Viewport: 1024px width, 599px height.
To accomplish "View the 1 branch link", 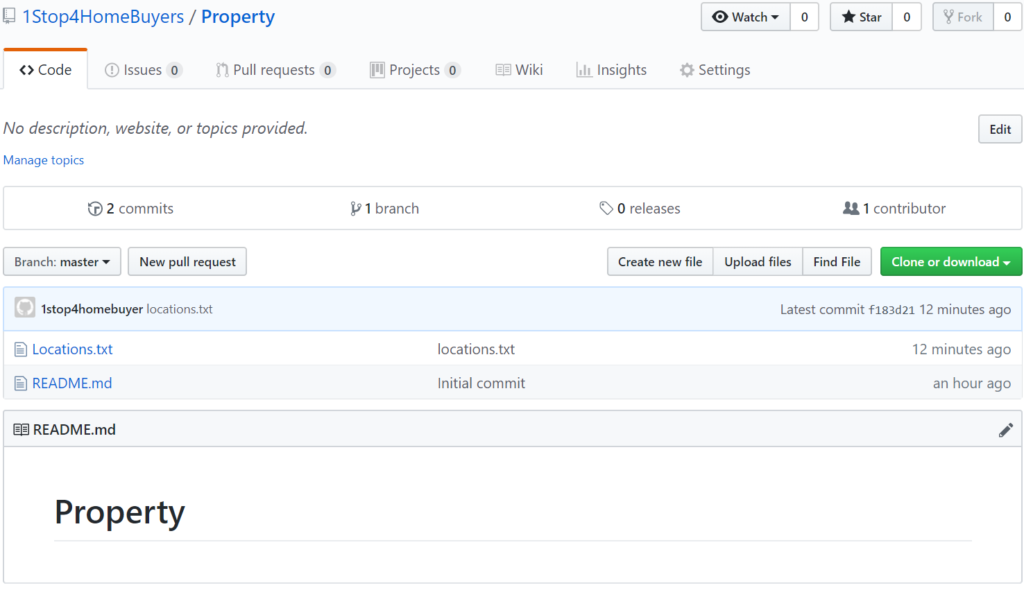I will [385, 208].
